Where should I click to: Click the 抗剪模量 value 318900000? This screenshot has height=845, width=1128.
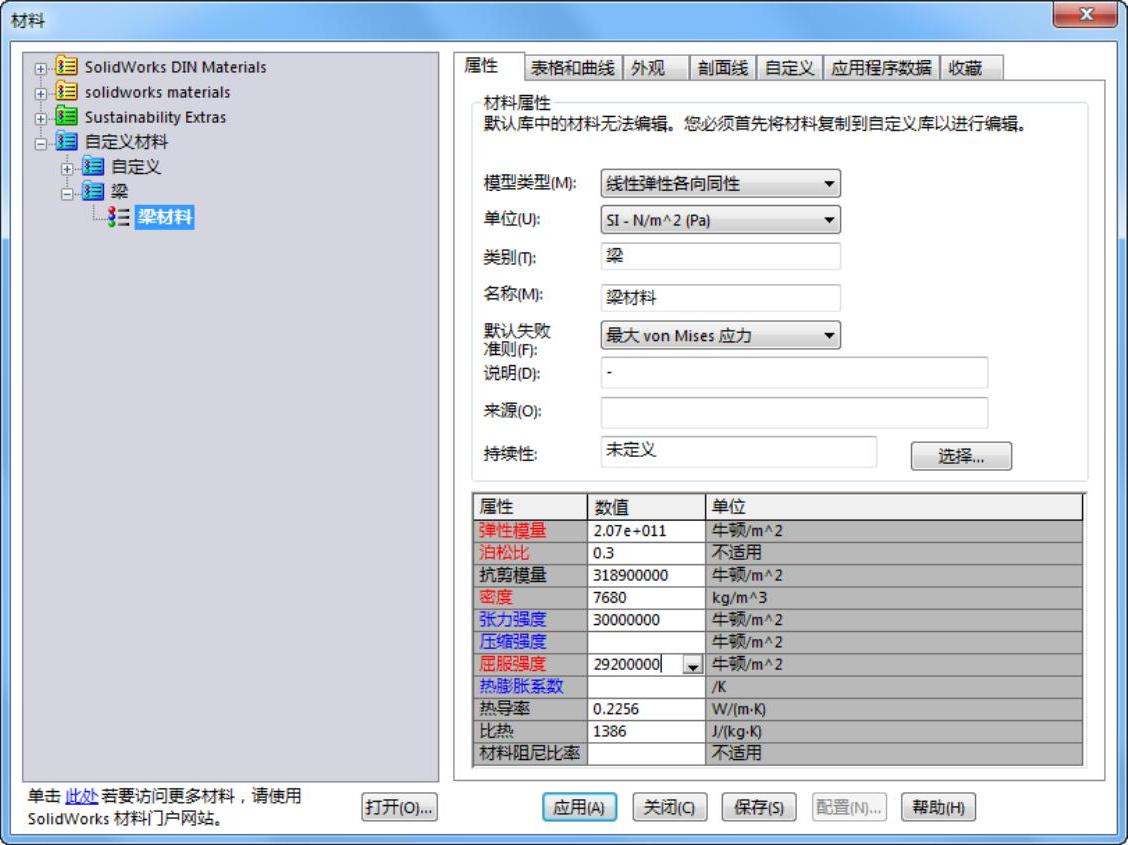pos(646,575)
